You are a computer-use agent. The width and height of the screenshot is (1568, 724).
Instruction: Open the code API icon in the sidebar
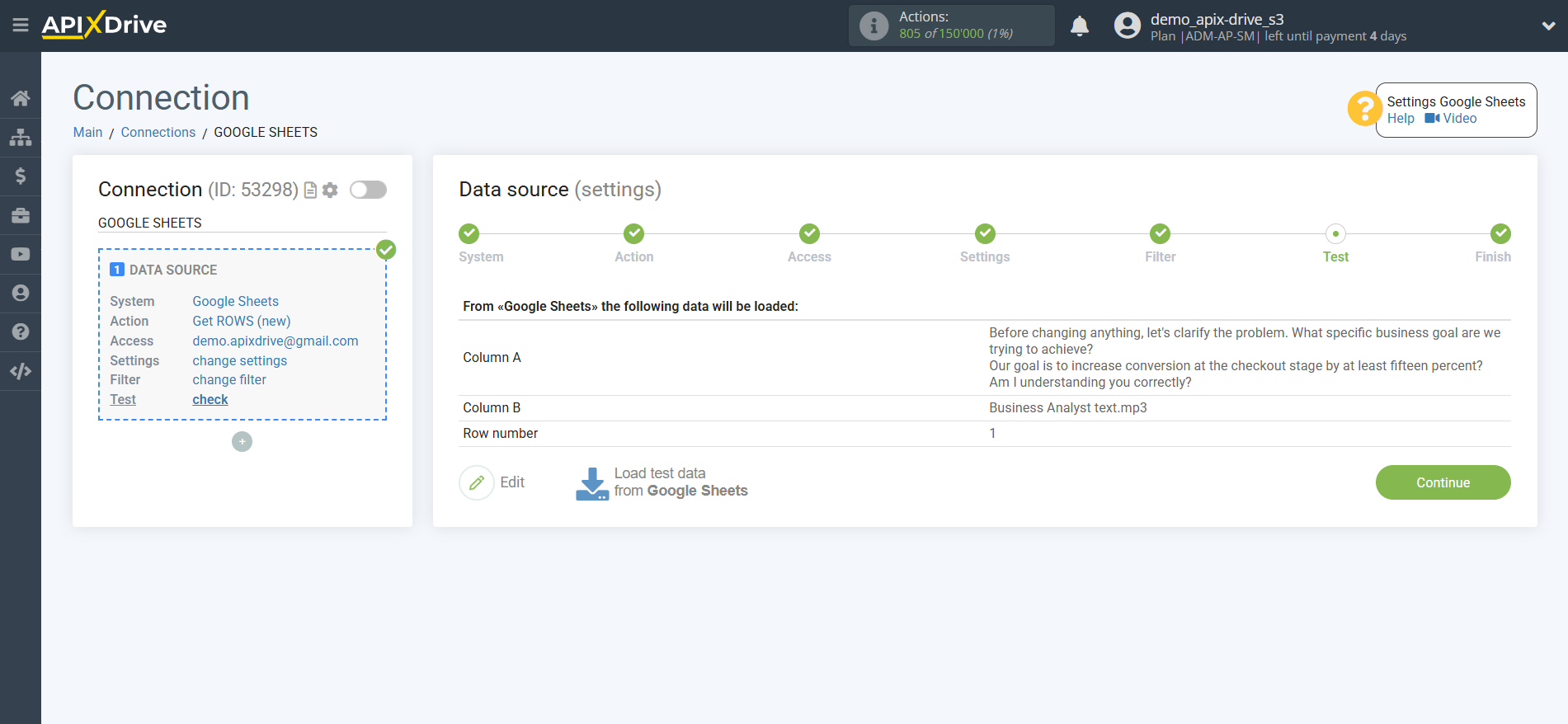21,371
